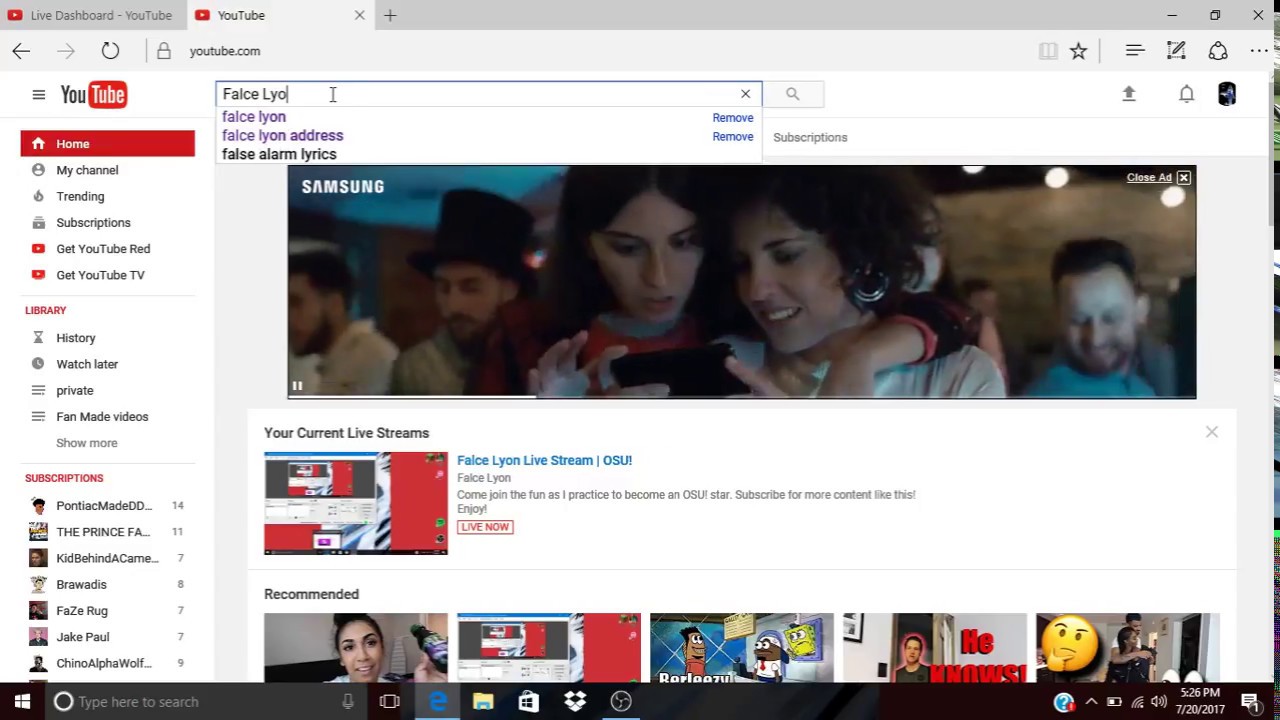The image size is (1280, 720).
Task: Open first recommended video thumbnail with woman
Action: coord(356,648)
